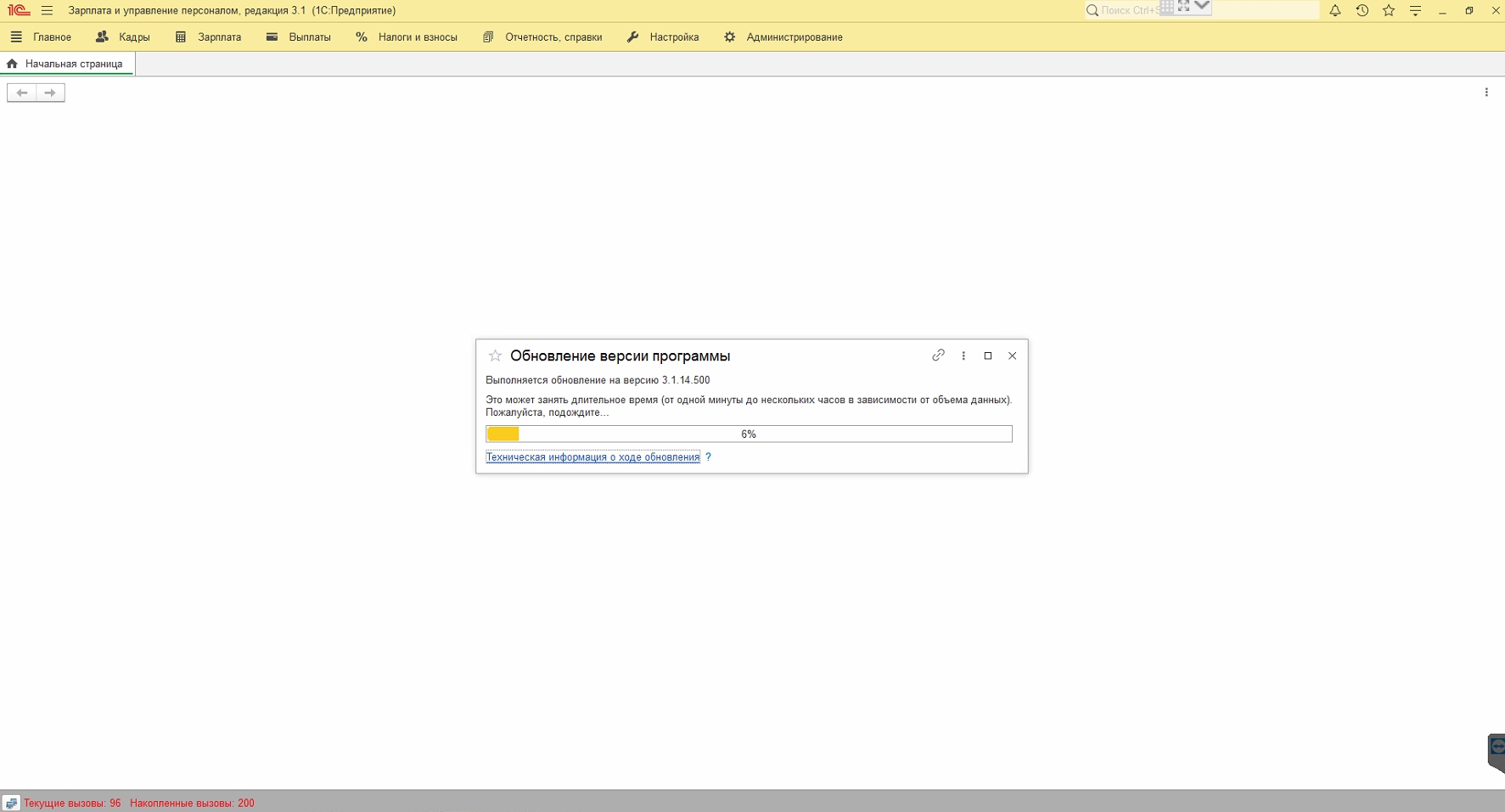Open the Главное section
This screenshot has height=812, width=1505.
click(x=52, y=37)
